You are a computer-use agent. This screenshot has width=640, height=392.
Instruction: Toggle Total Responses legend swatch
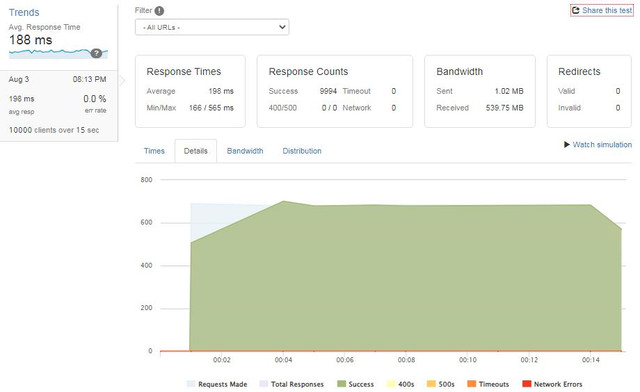[x=264, y=384]
